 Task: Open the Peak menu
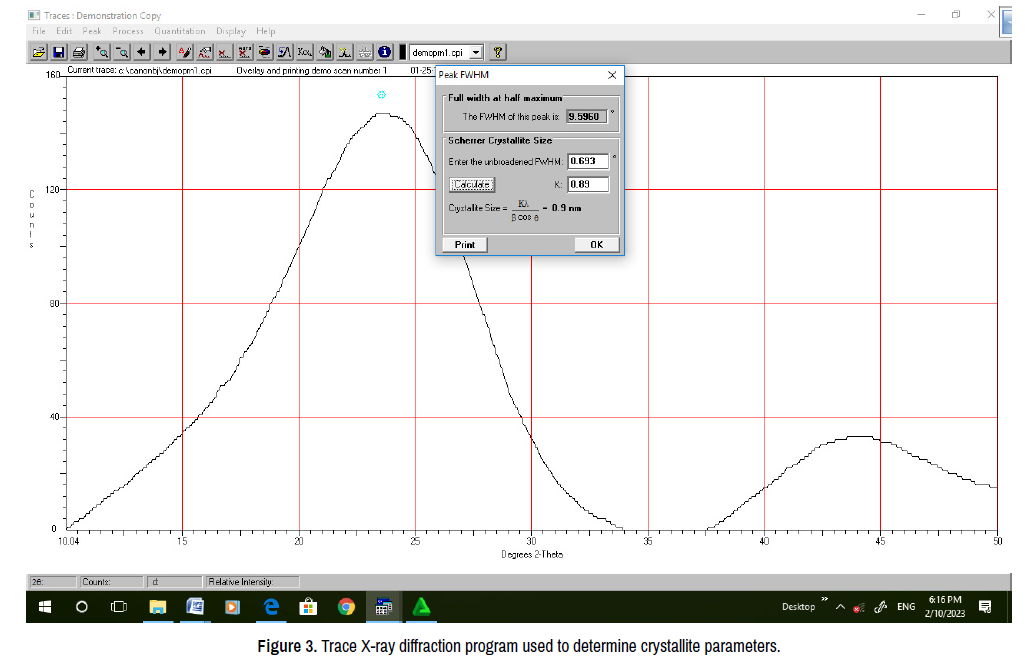tap(92, 32)
